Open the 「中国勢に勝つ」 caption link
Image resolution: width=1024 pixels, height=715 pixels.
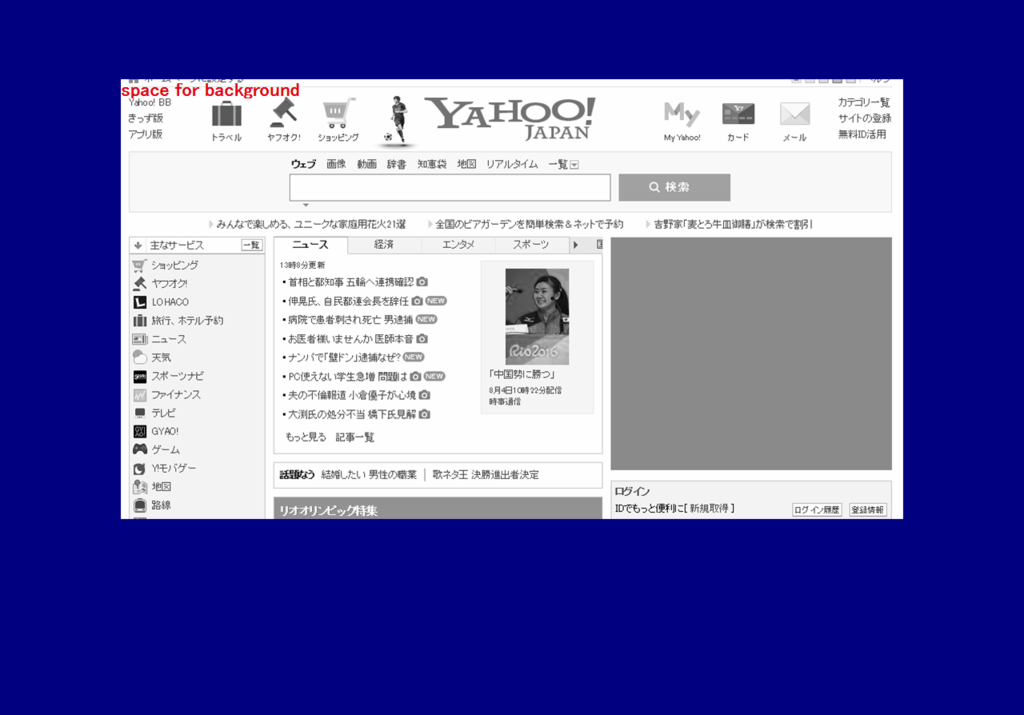click(522, 375)
